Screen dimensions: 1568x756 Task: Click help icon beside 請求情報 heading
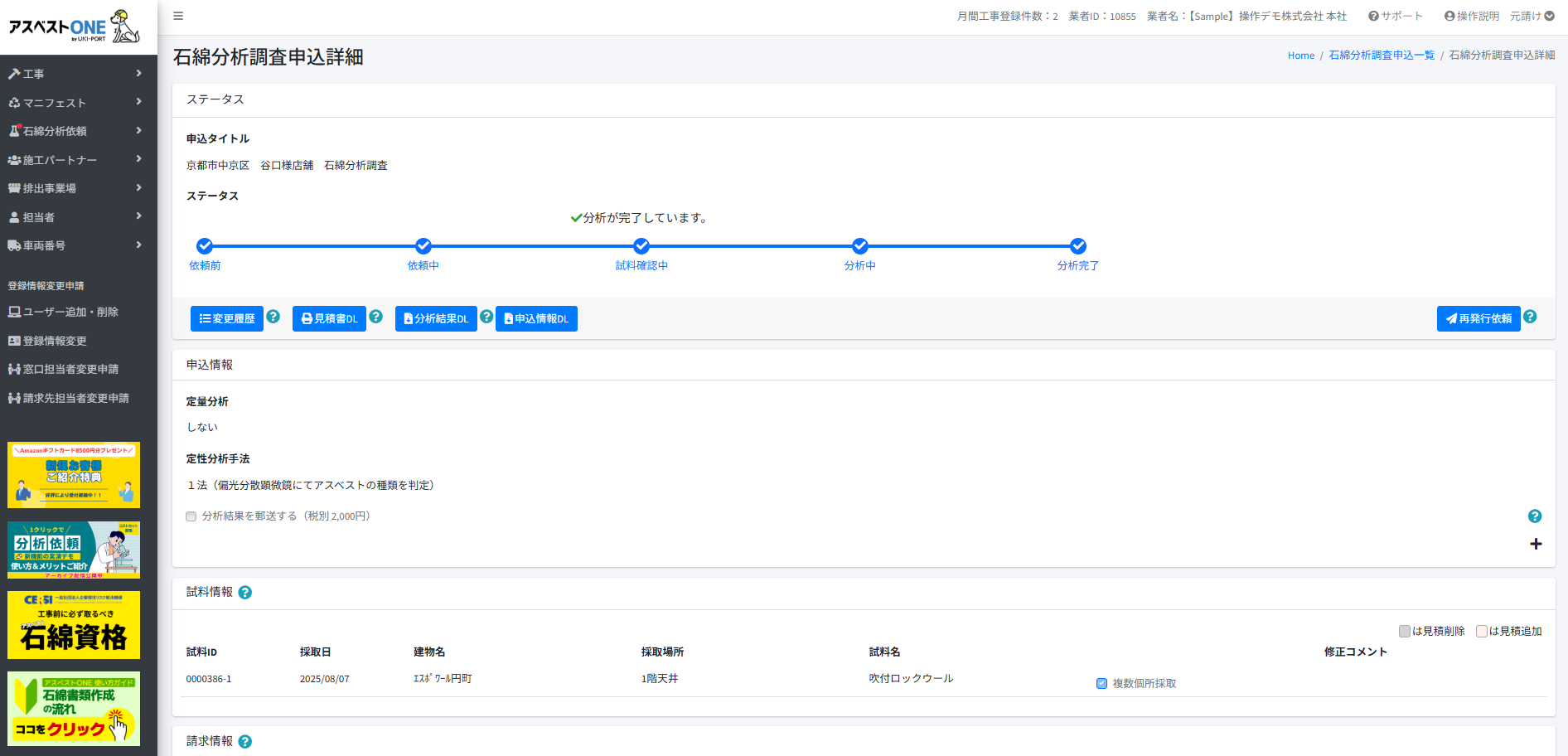coord(244,742)
